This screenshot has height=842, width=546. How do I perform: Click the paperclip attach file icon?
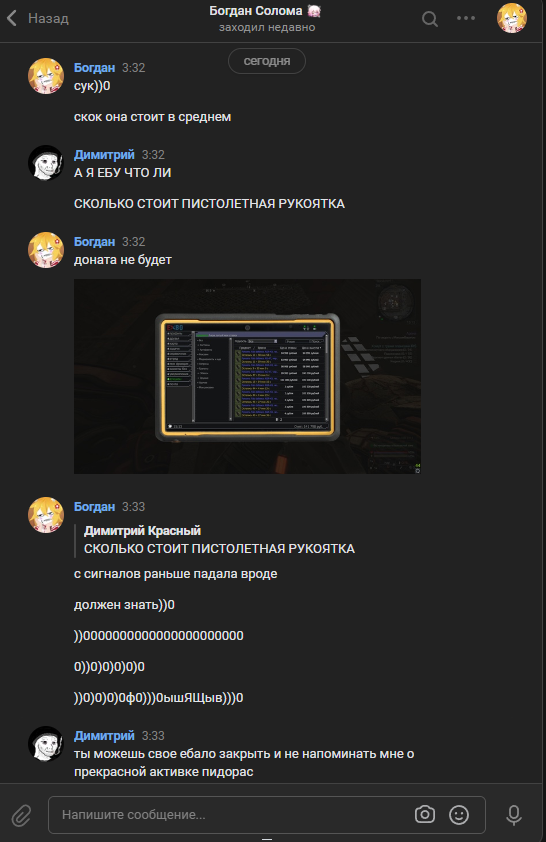(21, 816)
